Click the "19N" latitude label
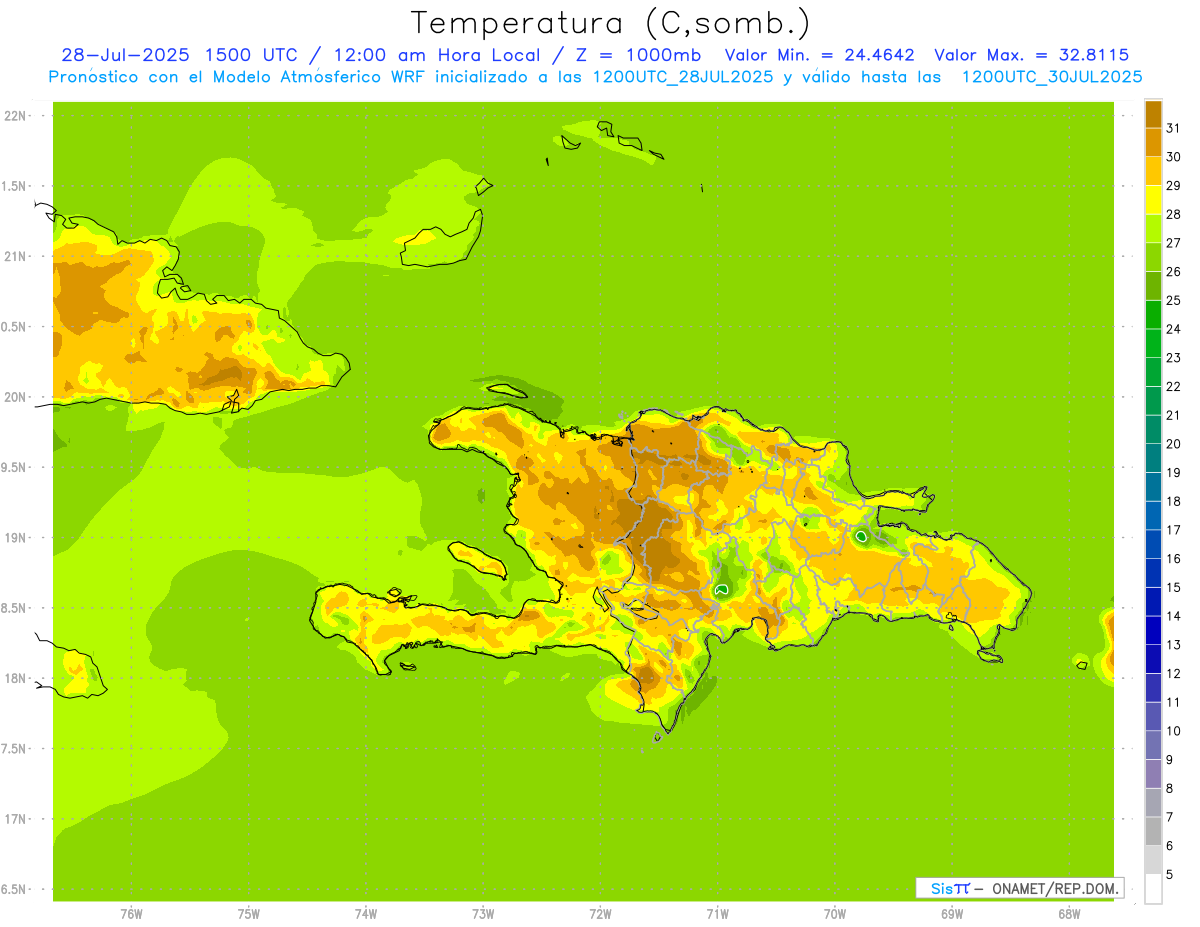This screenshot has height=927, width=1200. point(15,538)
